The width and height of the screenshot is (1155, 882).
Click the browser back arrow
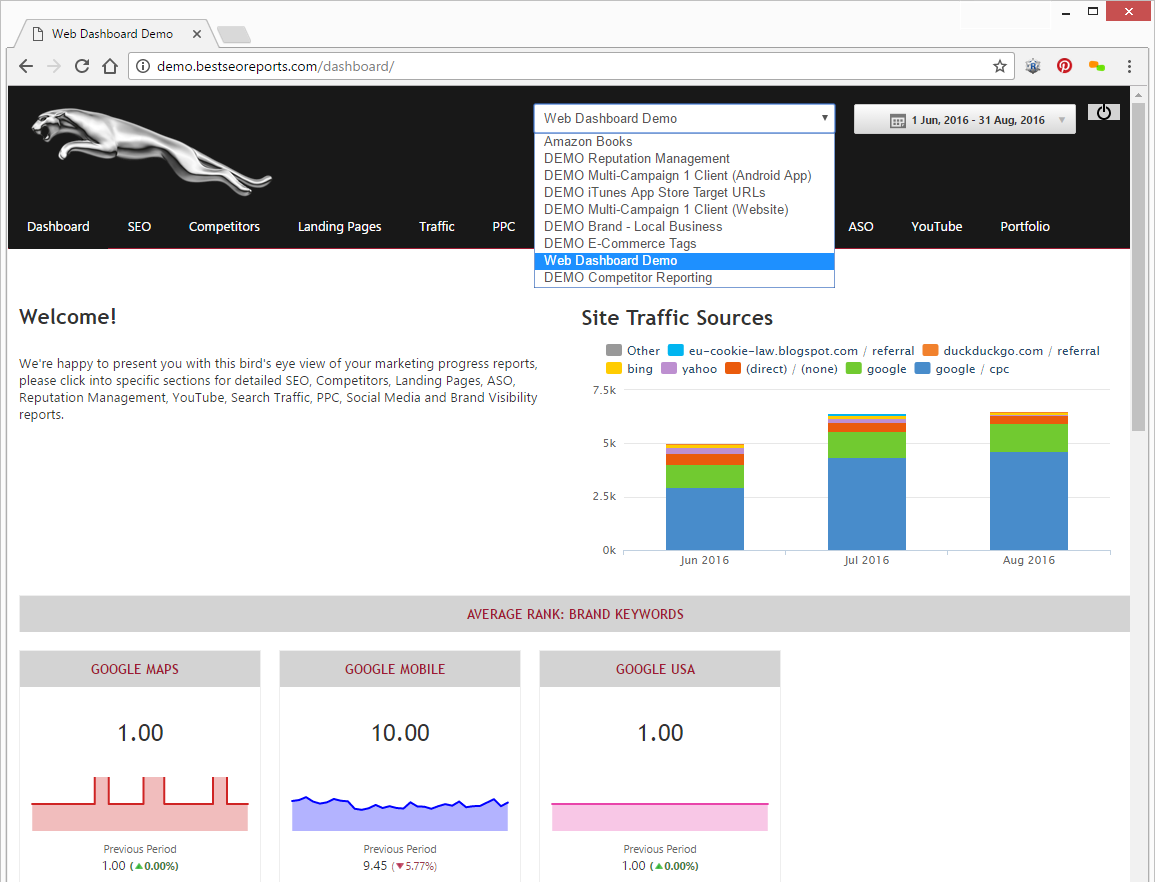click(26, 66)
